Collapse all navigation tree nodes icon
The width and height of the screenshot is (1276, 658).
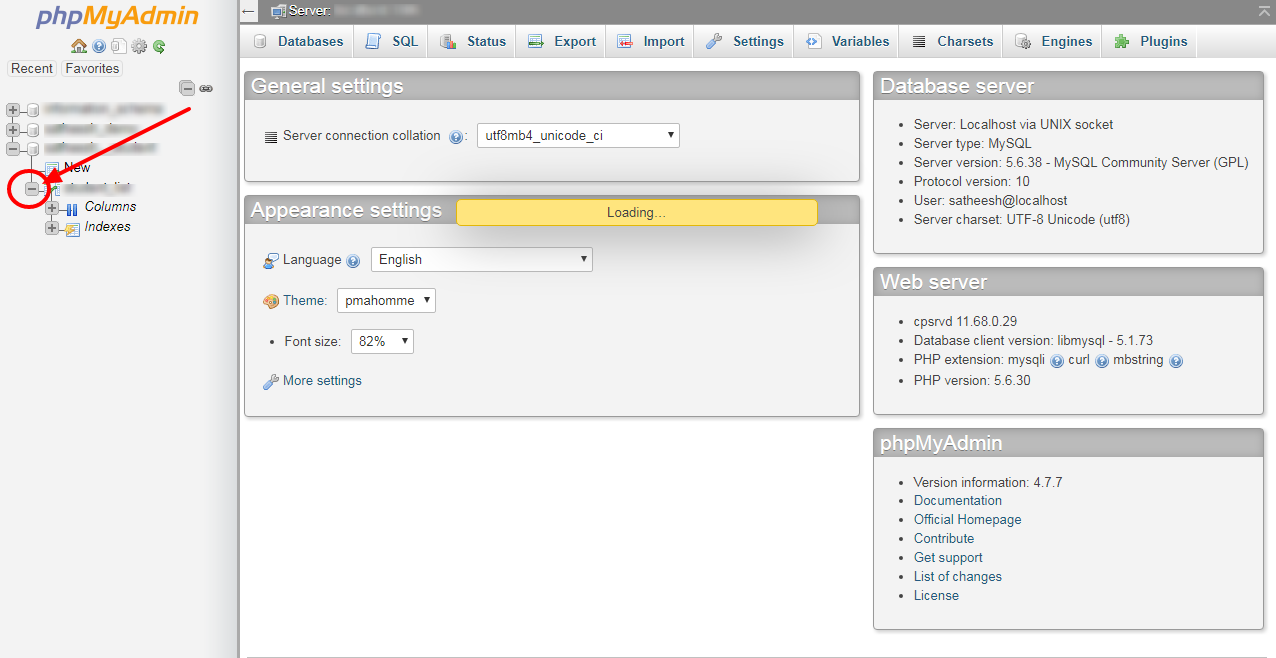point(187,88)
